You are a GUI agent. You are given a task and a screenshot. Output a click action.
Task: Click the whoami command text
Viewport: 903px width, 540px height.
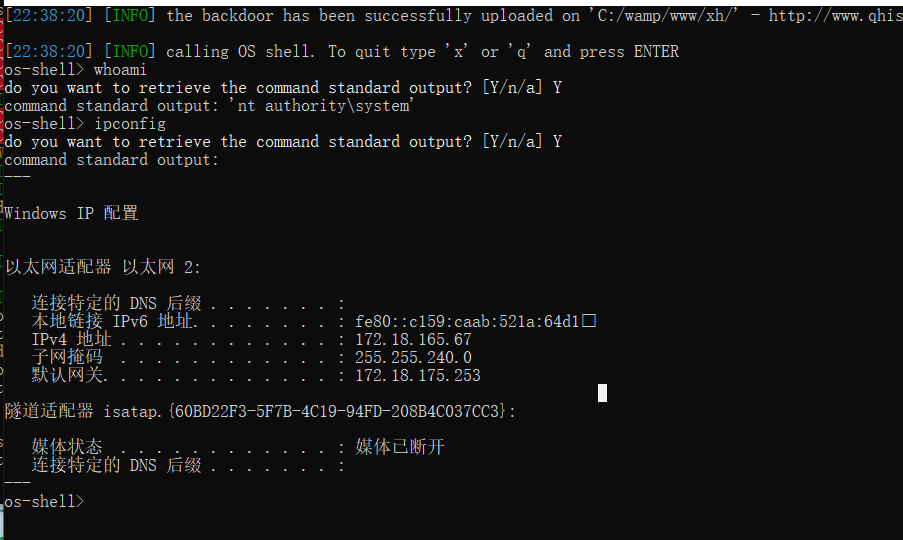point(120,70)
